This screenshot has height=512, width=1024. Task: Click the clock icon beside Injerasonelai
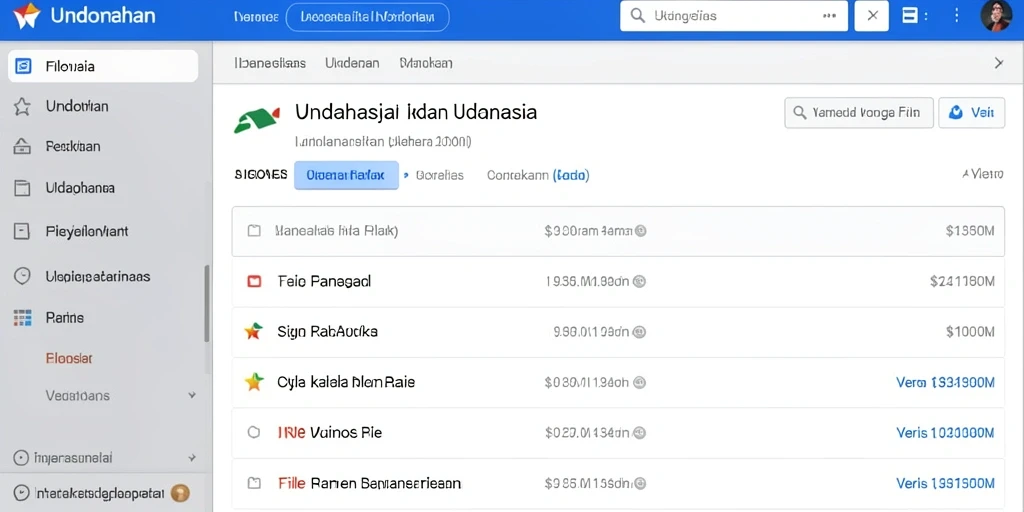[22, 458]
